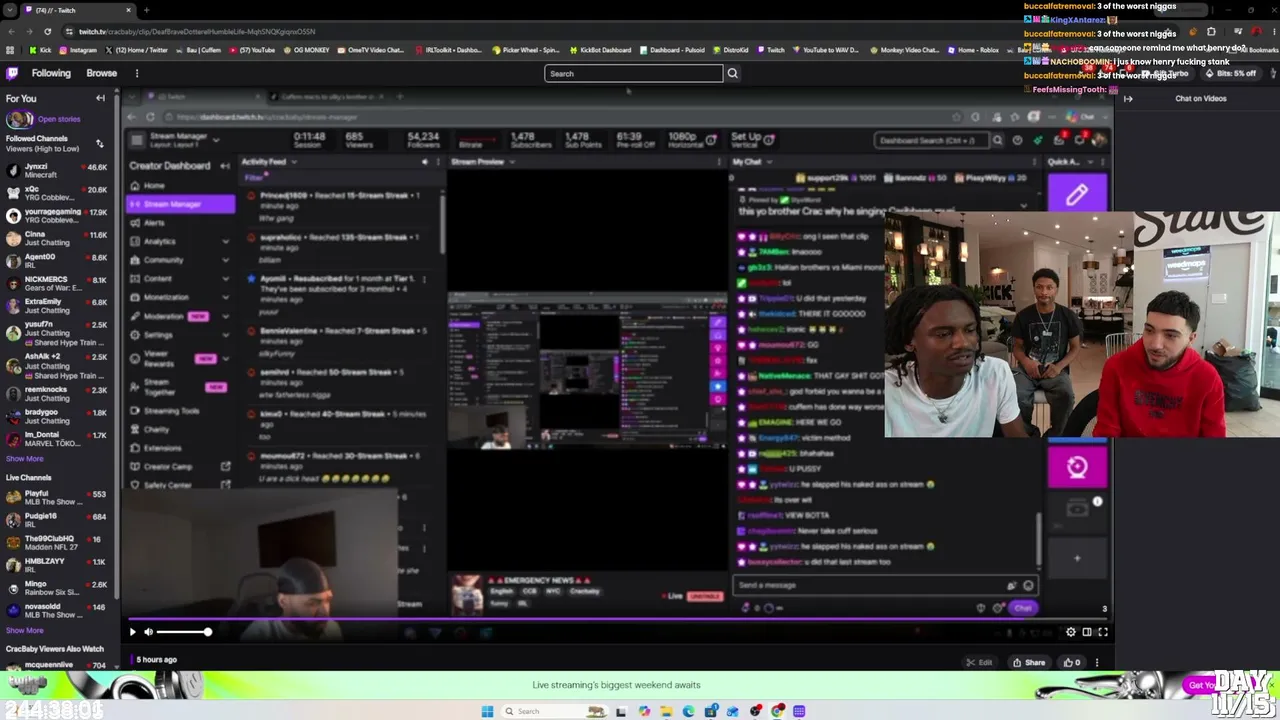The width and height of the screenshot is (1280, 720).
Task: Click the Twitch logo home icon
Action: click(x=12, y=73)
